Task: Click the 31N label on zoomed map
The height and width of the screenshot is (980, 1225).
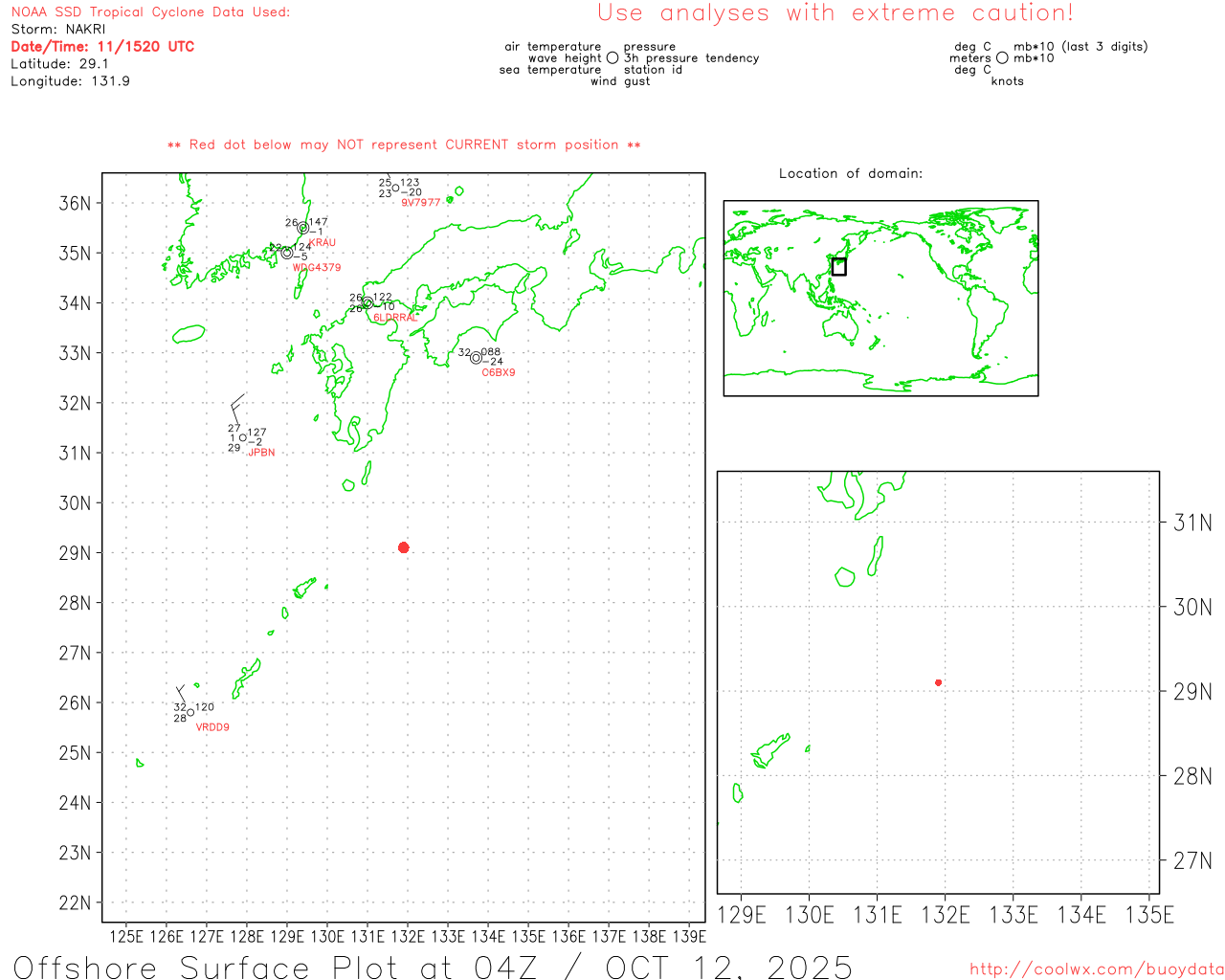Action: [x=1192, y=523]
